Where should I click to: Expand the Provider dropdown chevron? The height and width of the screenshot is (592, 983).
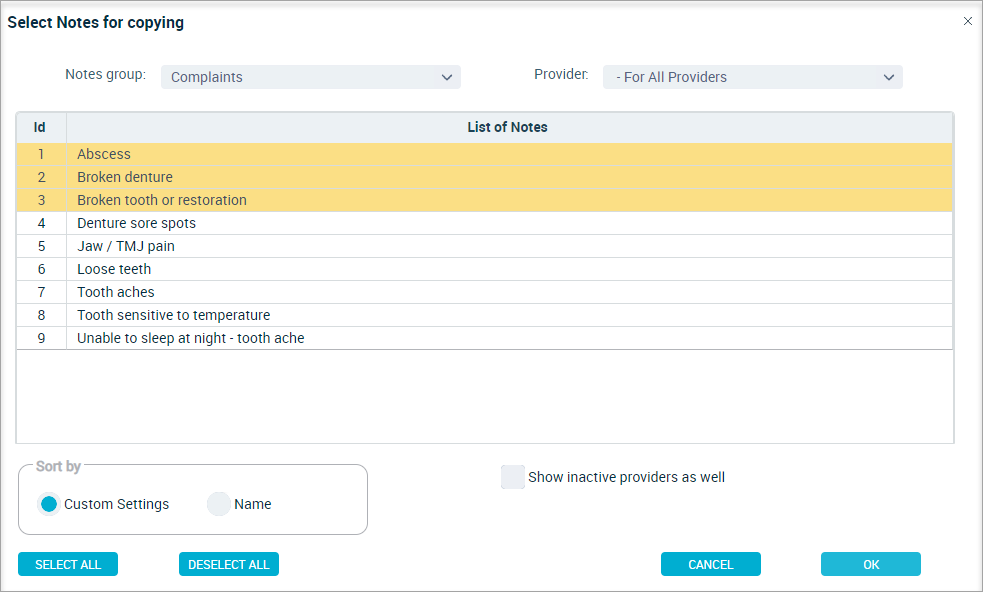pyautogui.click(x=888, y=77)
